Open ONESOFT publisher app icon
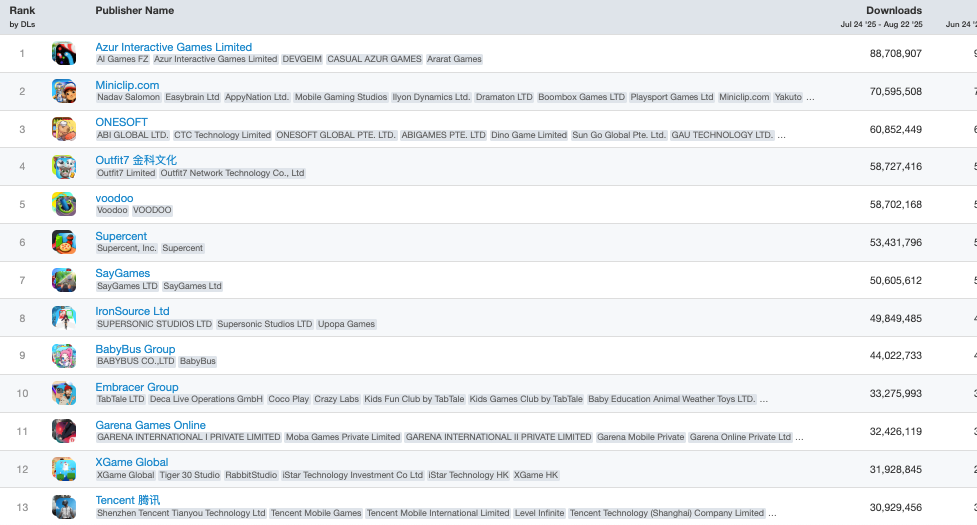This screenshot has height=525, width=977. (x=64, y=130)
